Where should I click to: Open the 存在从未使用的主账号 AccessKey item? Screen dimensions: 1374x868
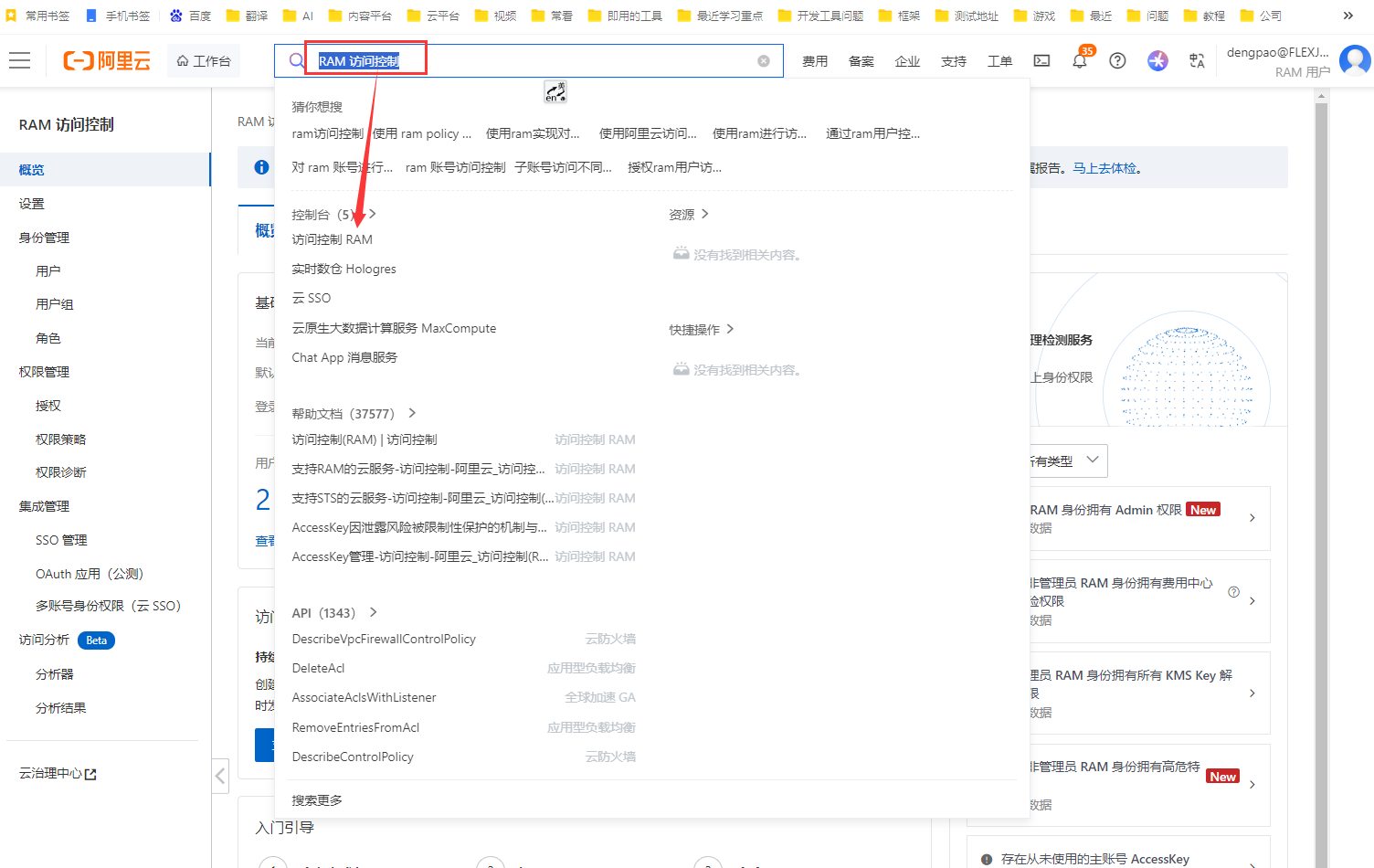pos(1118,858)
